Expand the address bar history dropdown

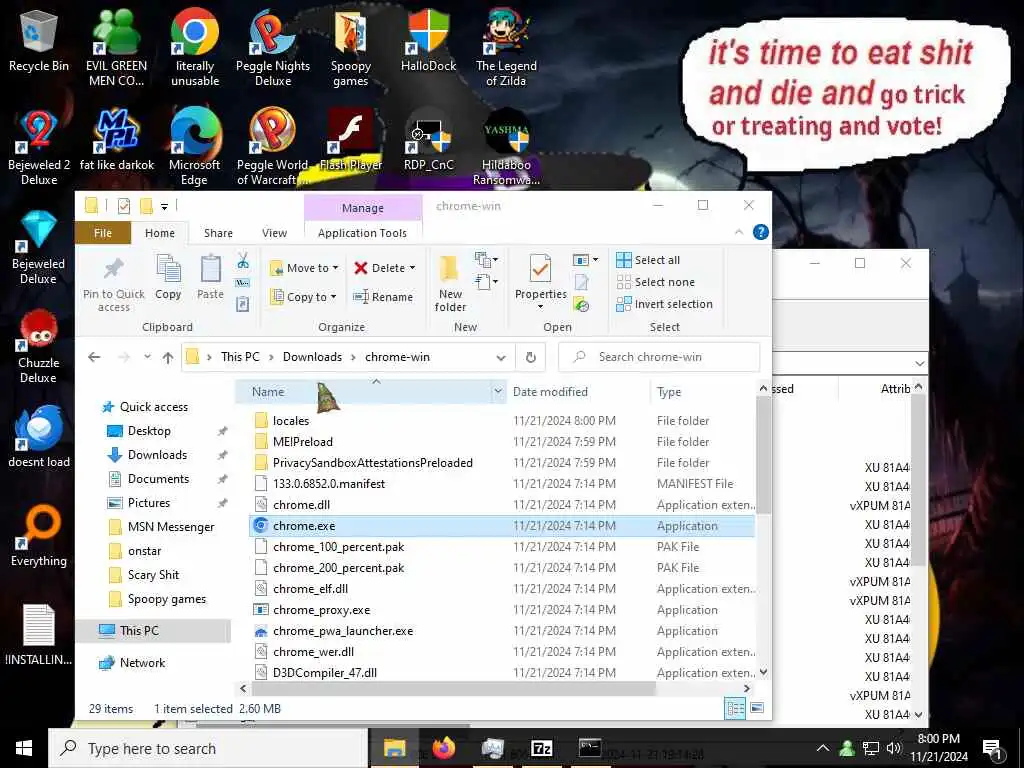point(501,357)
